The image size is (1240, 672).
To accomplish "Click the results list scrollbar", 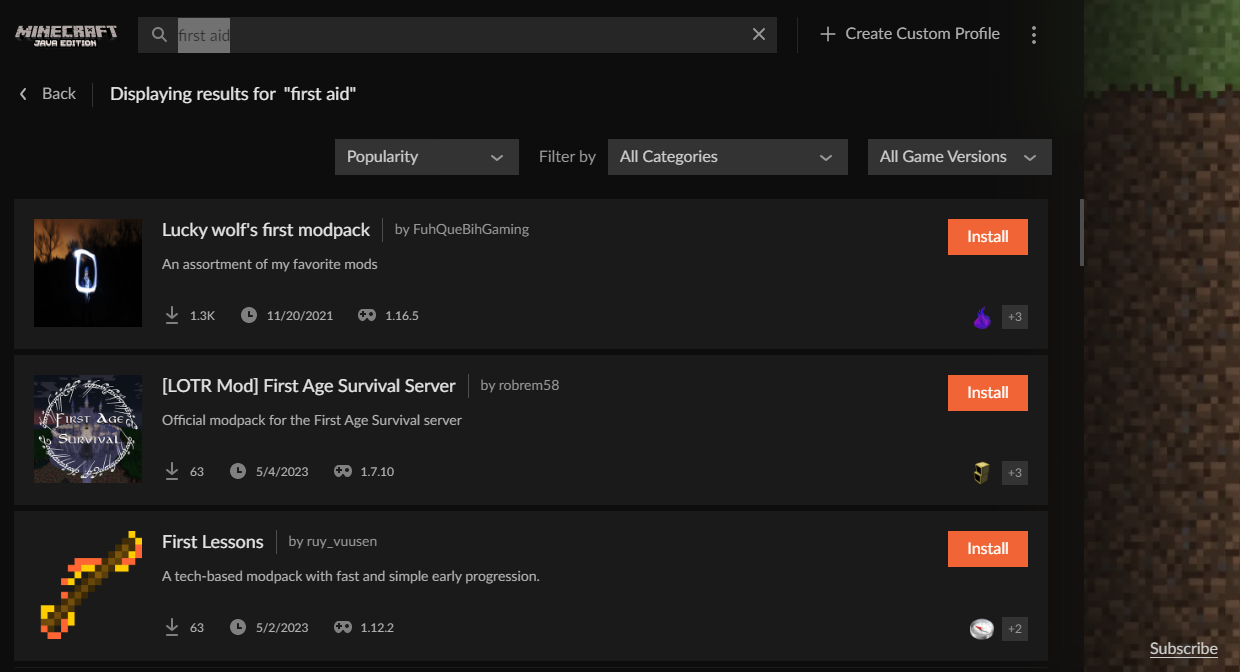I will (1081, 232).
